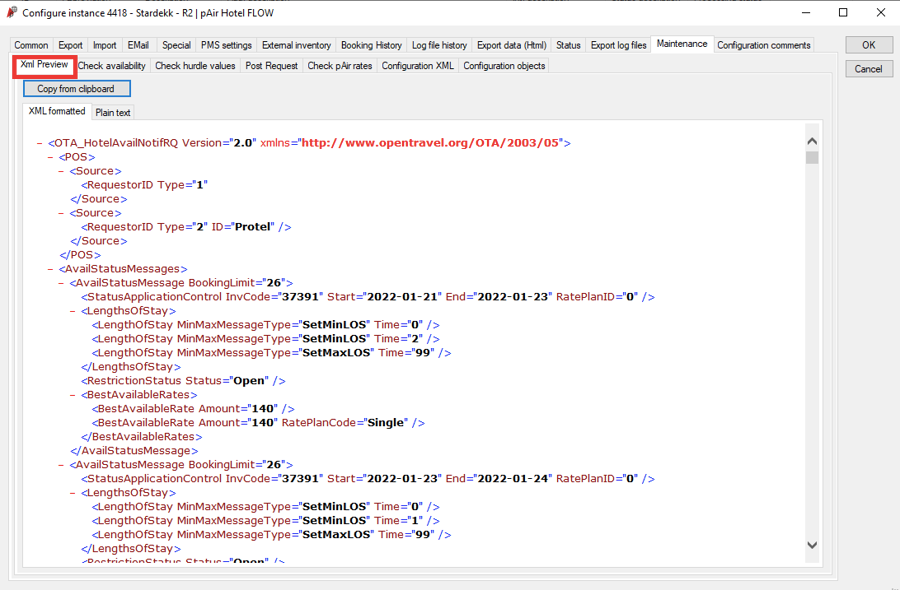
Task: Open the Check availability tab
Action: coord(112,66)
